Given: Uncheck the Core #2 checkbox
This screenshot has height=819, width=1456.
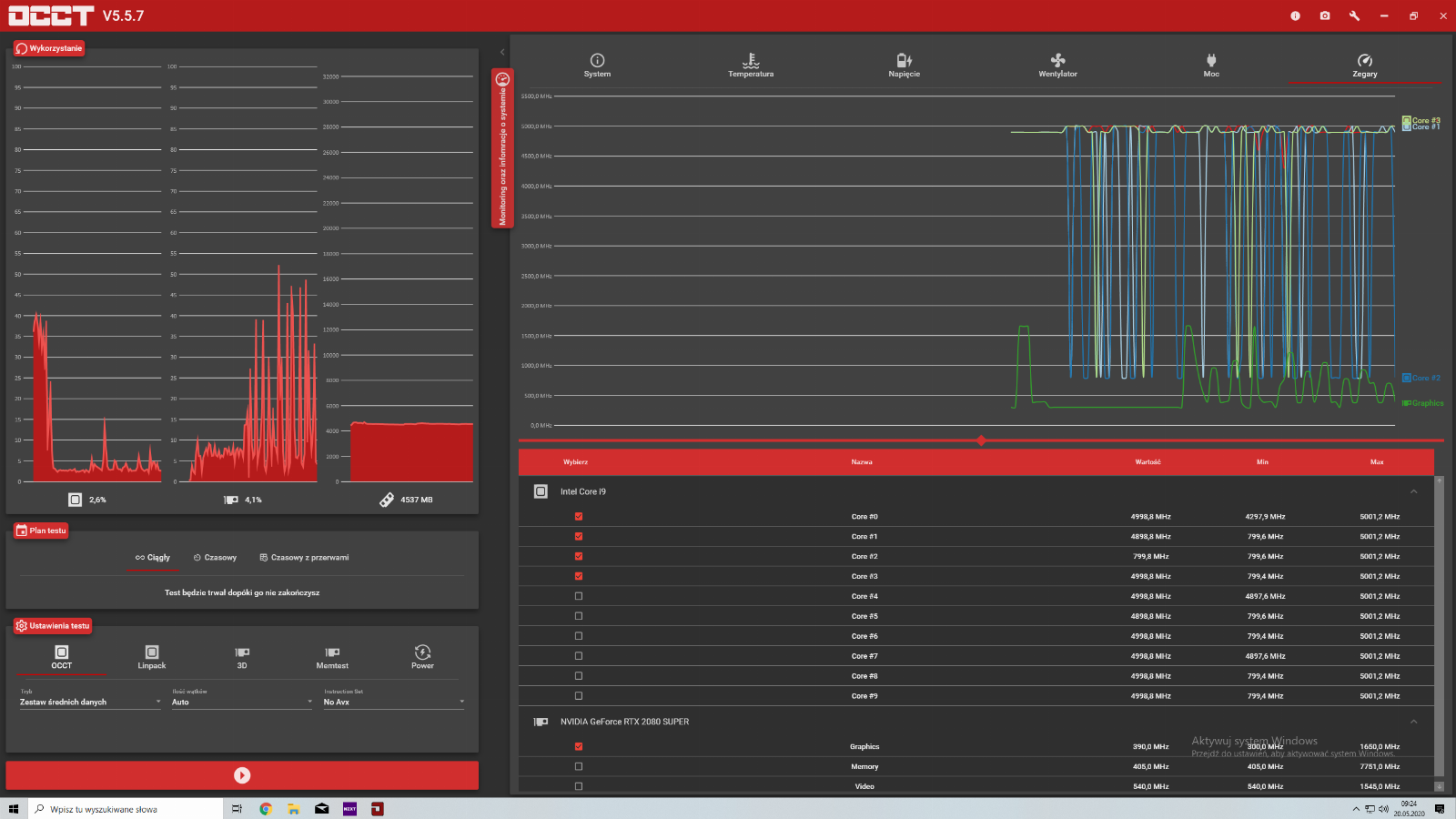Looking at the screenshot, I should 579,556.
